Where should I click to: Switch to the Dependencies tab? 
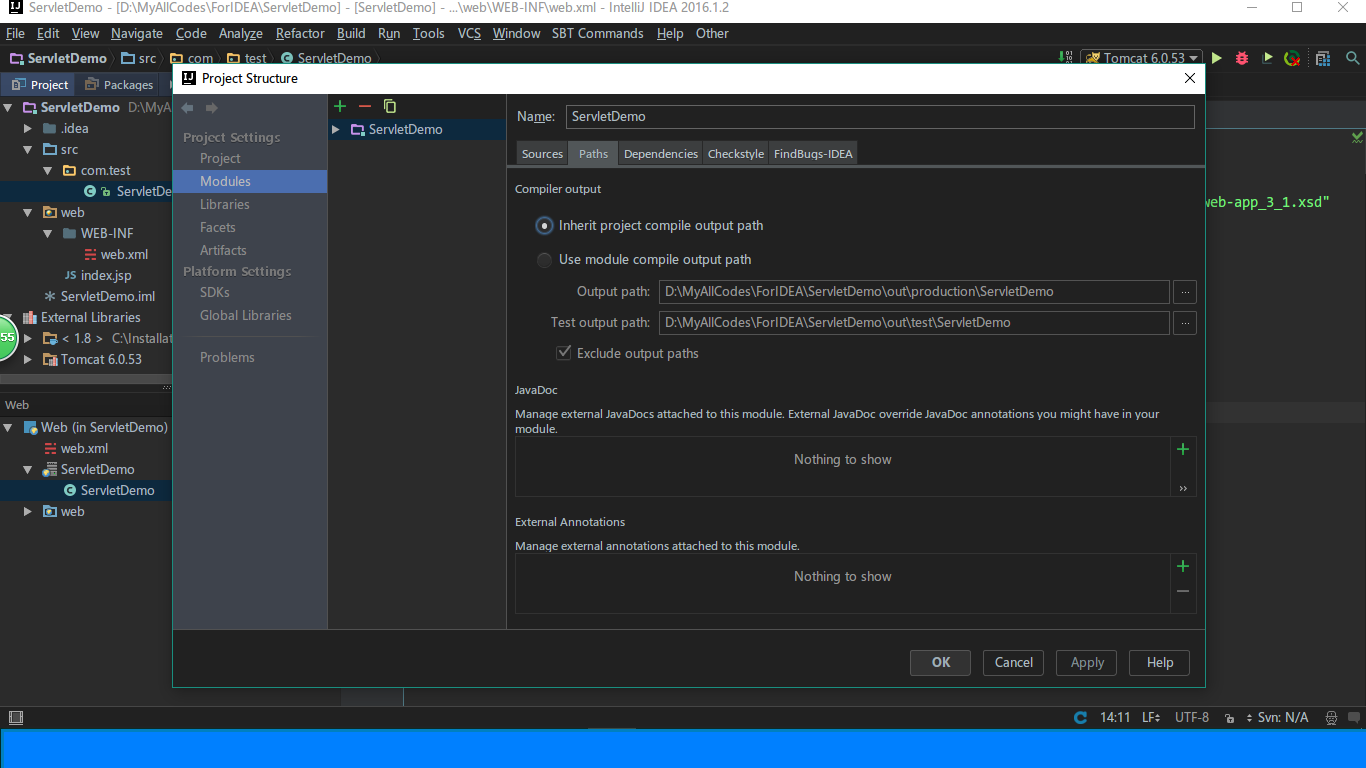(661, 153)
